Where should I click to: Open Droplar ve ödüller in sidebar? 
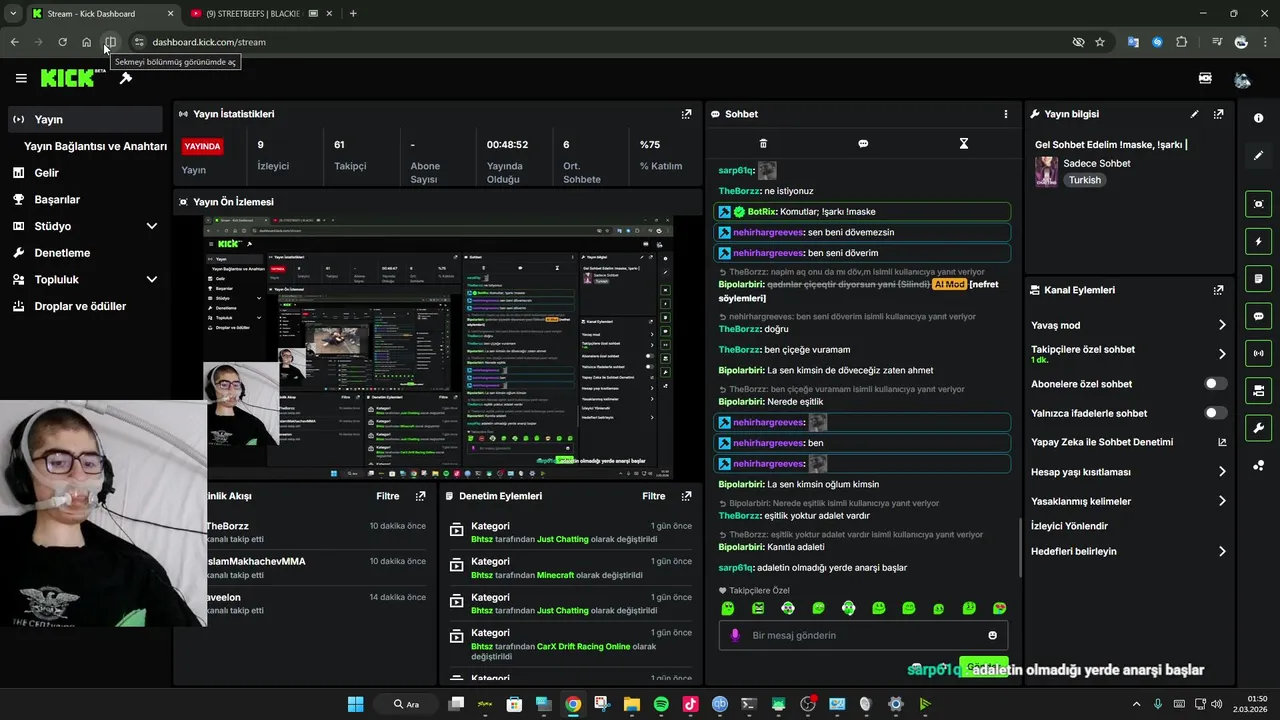[x=86, y=306]
